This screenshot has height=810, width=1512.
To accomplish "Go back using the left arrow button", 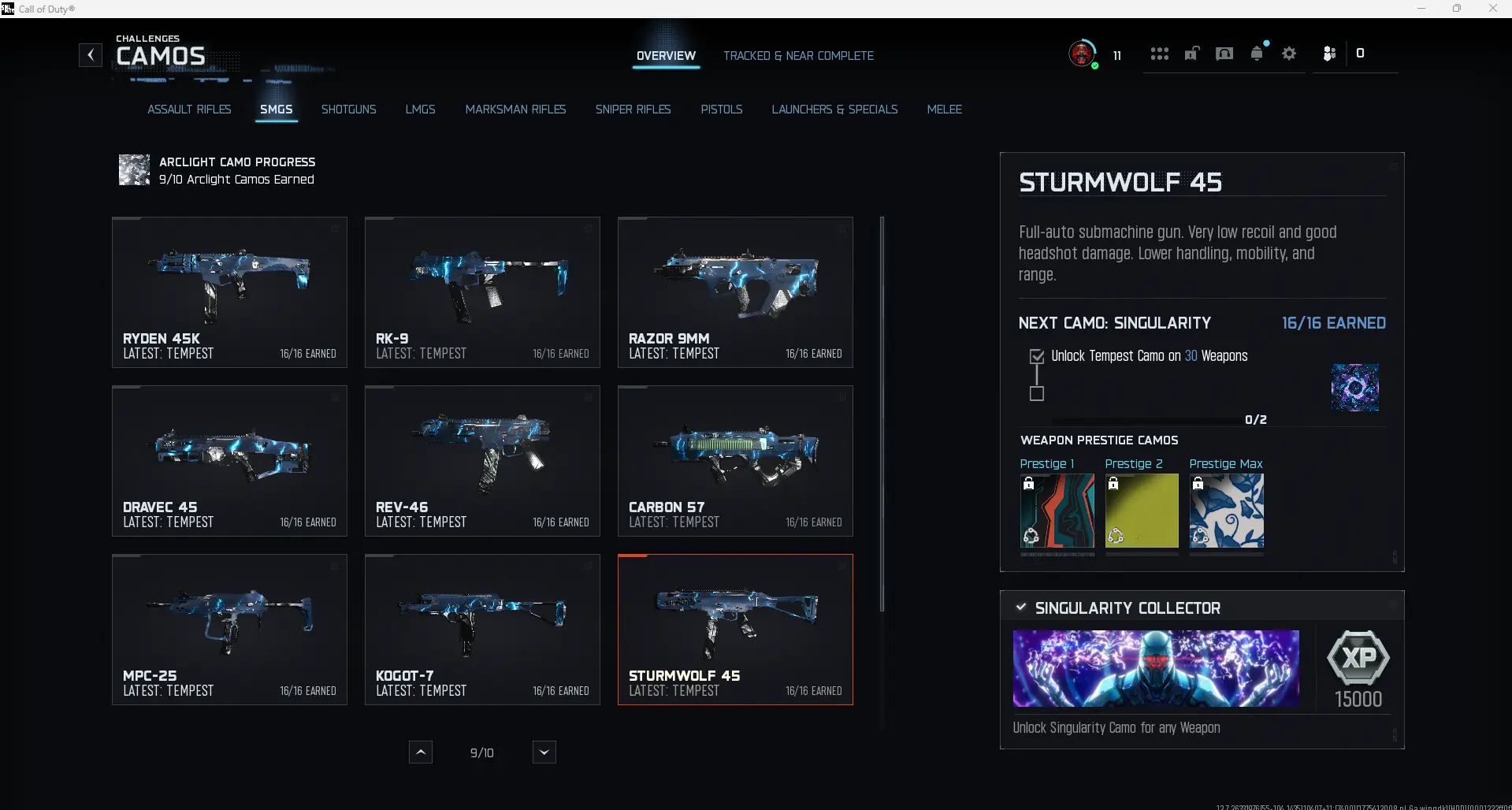I will [x=91, y=55].
